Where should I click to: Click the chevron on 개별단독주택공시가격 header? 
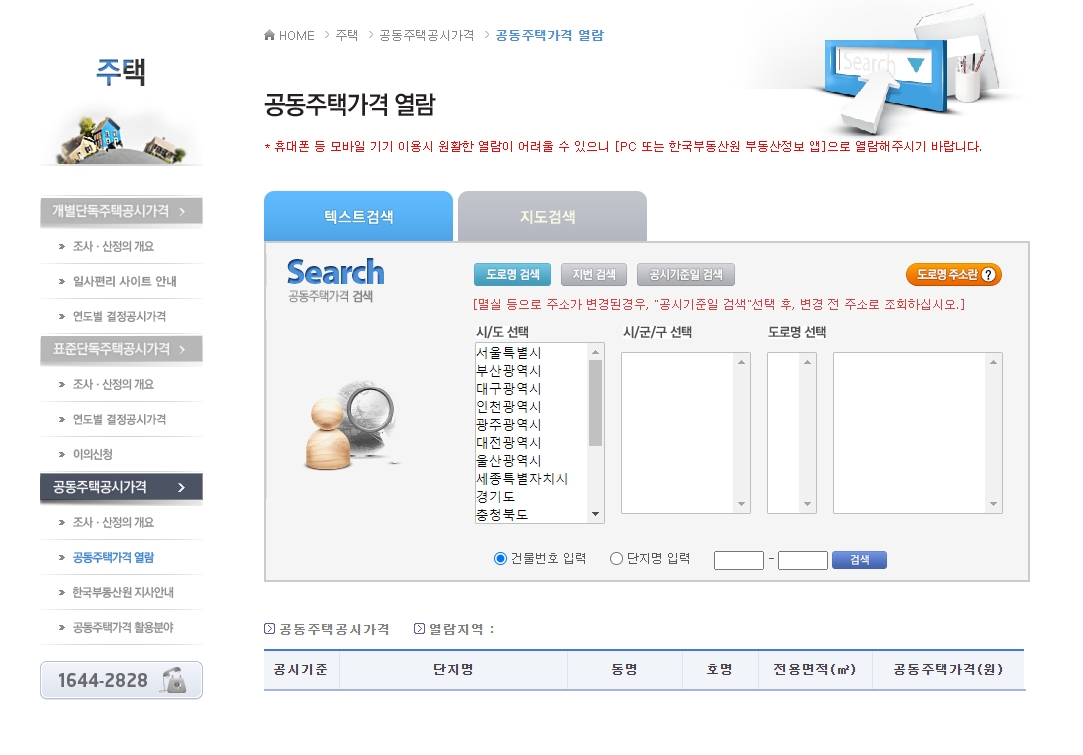click(182, 211)
